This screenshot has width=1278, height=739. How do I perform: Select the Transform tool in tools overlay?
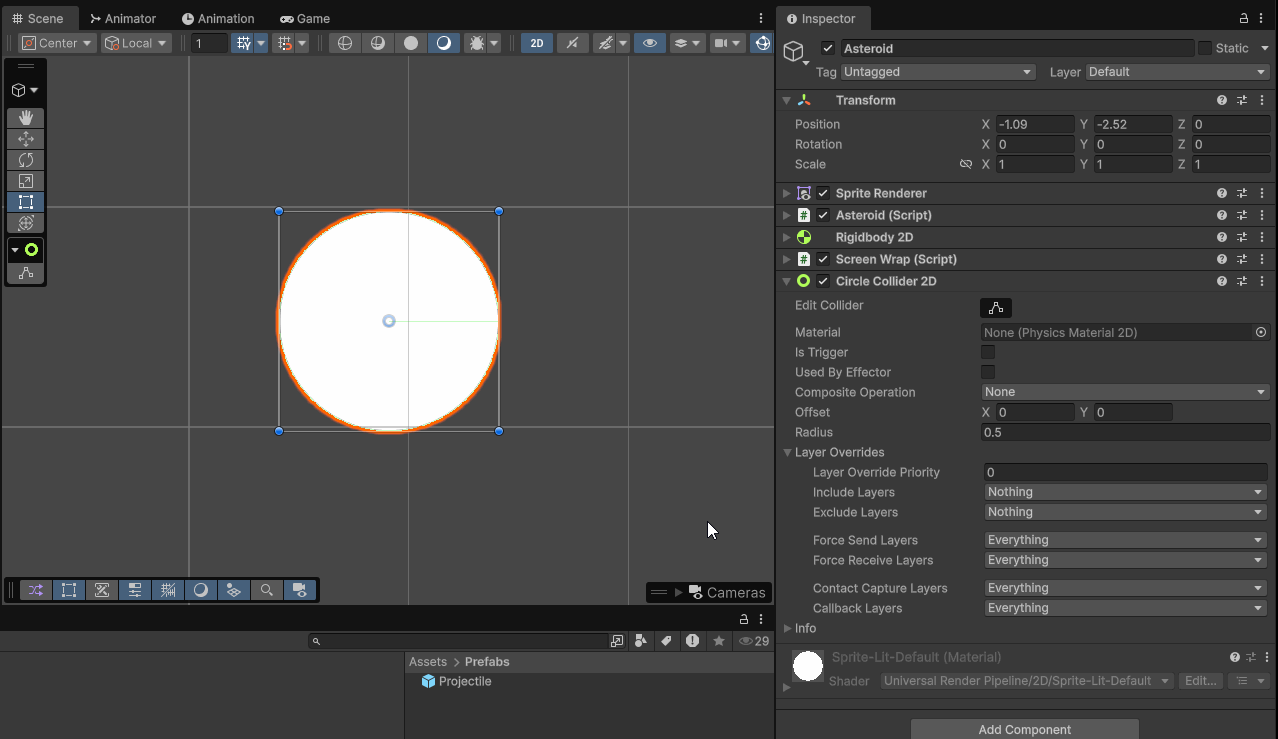[26, 223]
